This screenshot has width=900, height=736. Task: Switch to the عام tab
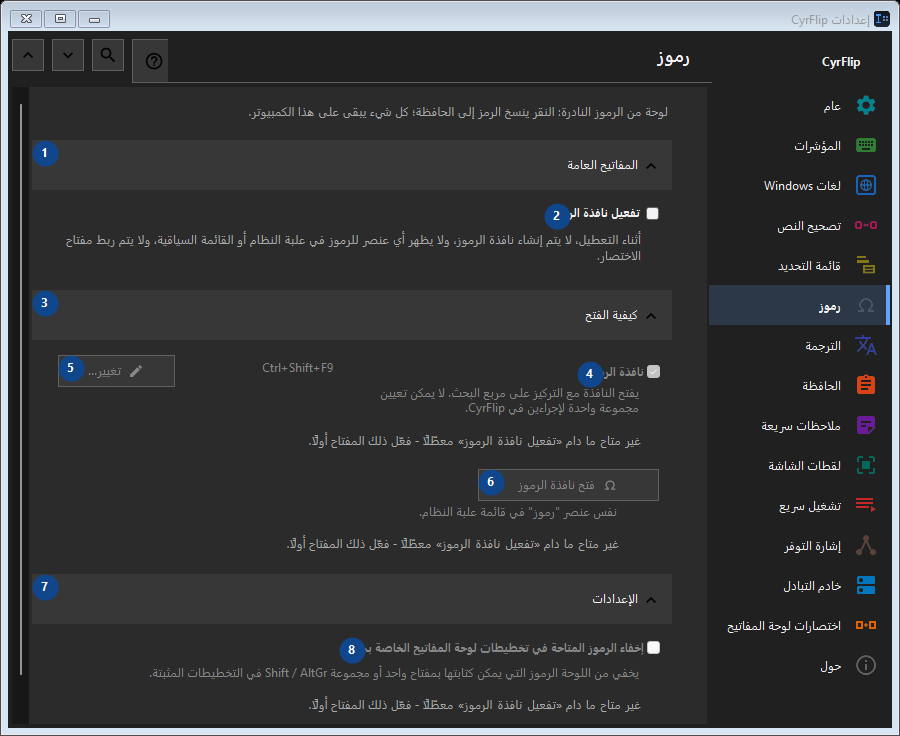(x=800, y=106)
